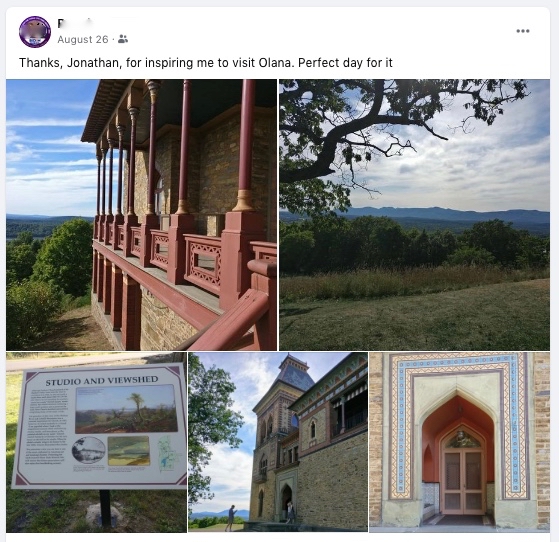The width and height of the screenshot is (559, 542).
Task: Open the Studio and Viewshed sign photo
Action: (96, 442)
